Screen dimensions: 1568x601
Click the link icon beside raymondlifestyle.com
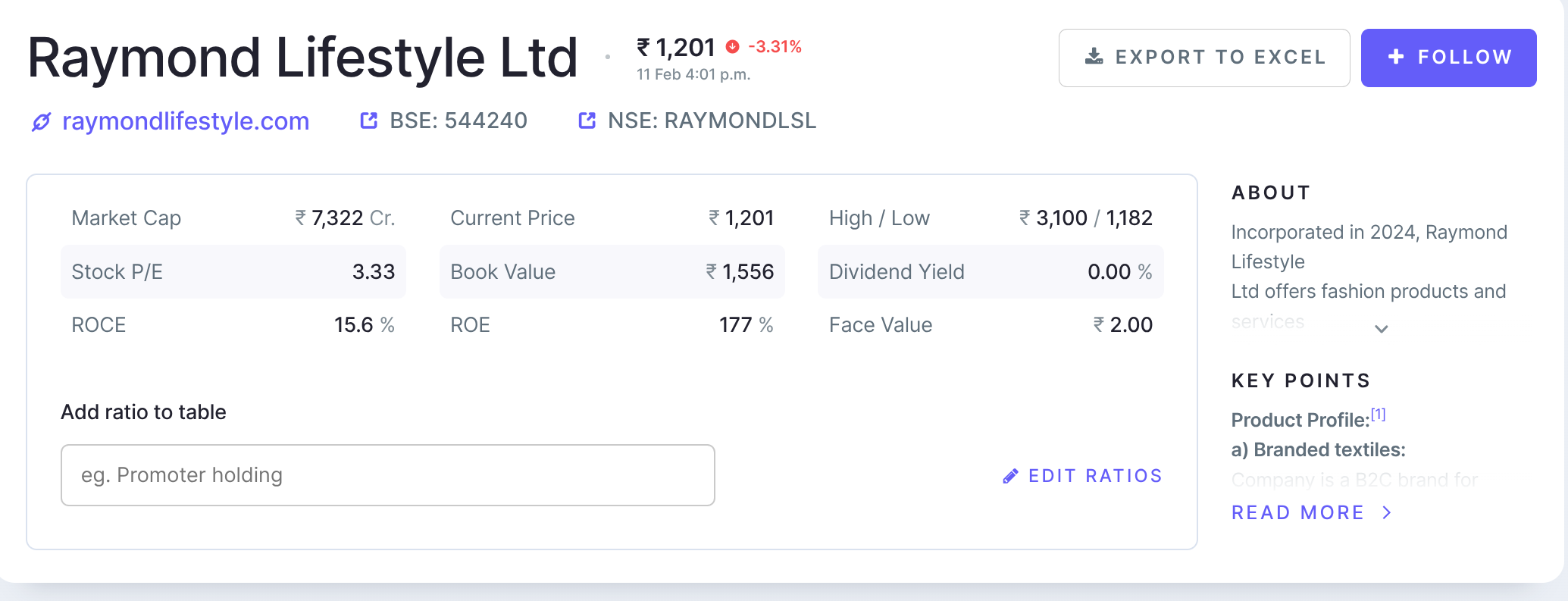tap(41, 121)
